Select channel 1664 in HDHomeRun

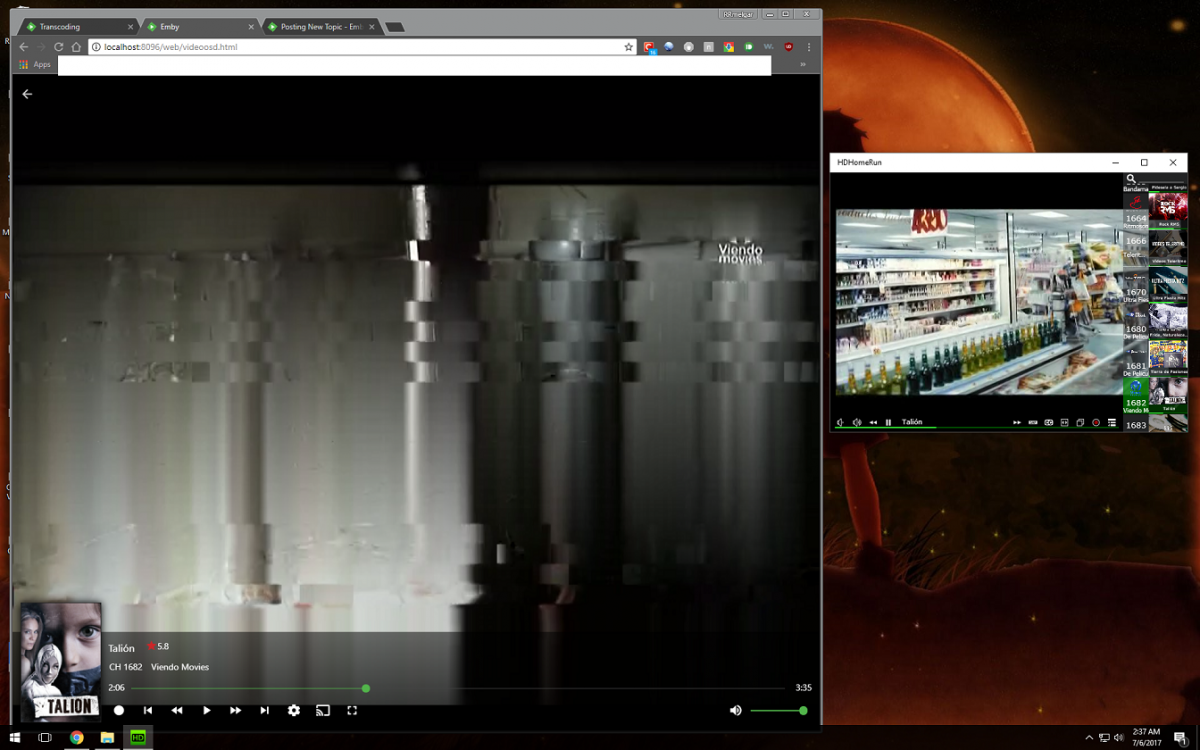pos(1136,211)
